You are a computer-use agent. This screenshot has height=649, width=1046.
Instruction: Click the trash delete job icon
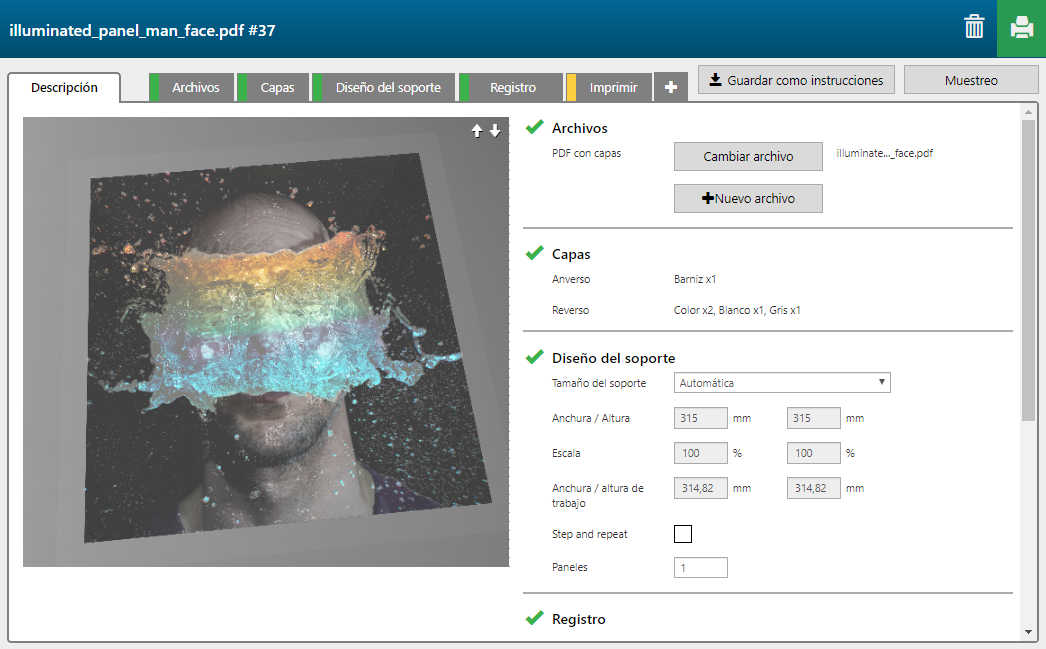pos(974,27)
